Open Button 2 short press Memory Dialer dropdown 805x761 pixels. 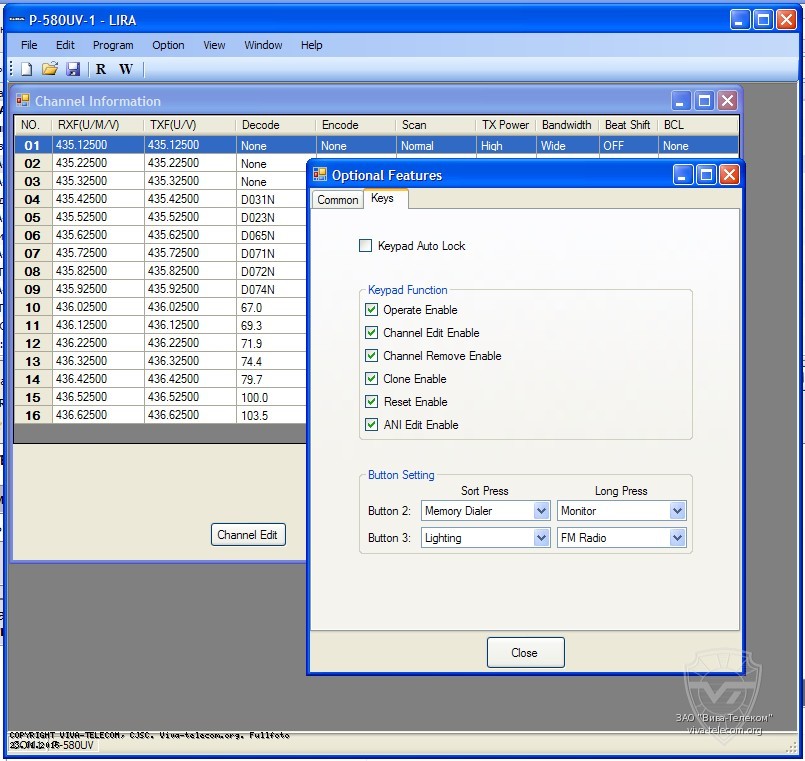coord(541,511)
